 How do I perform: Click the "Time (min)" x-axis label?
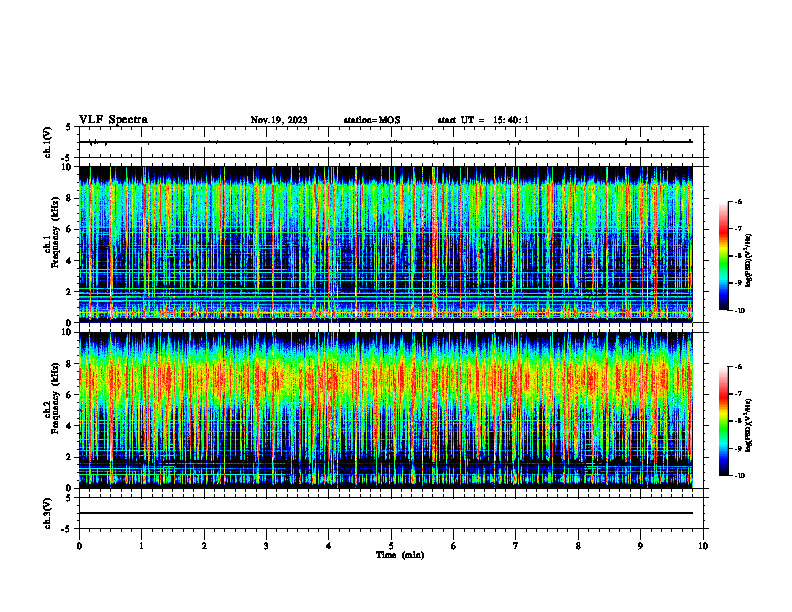tap(400, 555)
